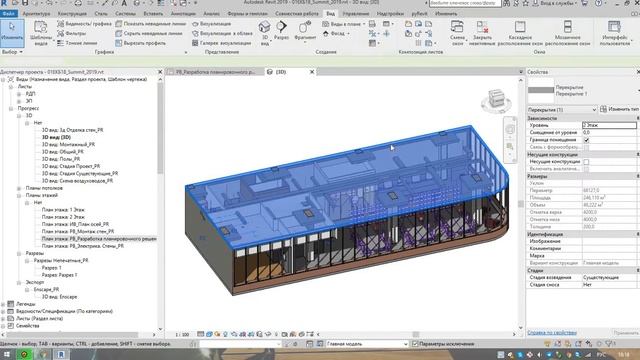Viewport: 640px width, 360px height.
Task: Toggle Граница помещения checkbox
Action: [587, 140]
